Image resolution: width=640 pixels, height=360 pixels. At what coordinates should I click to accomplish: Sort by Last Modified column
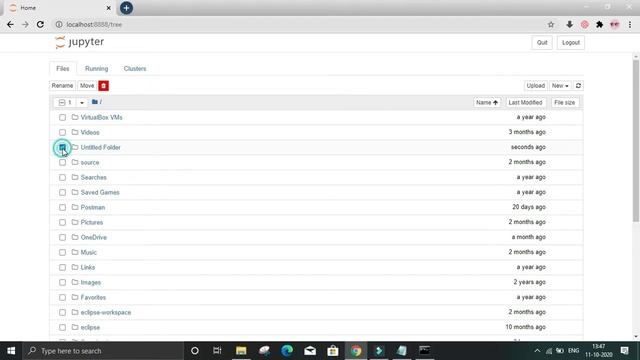[525, 102]
